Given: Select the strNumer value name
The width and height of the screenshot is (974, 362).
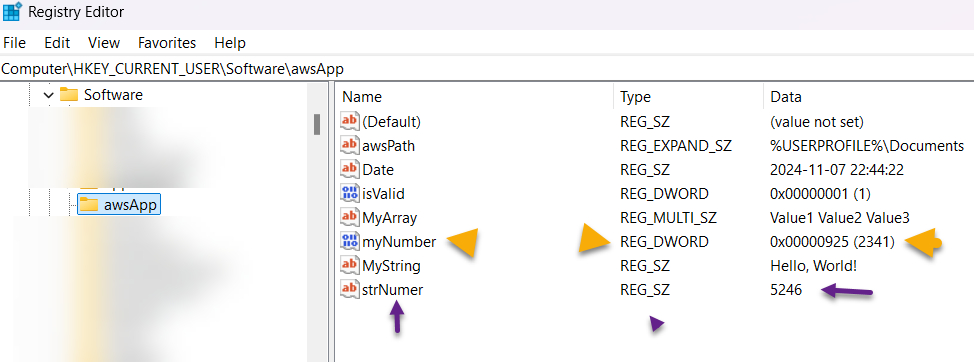Looking at the screenshot, I should tap(393, 289).
